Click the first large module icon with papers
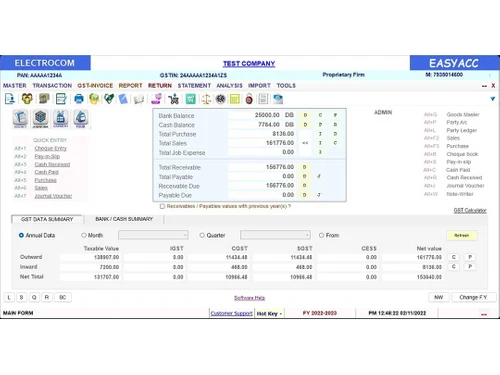 click(20, 118)
